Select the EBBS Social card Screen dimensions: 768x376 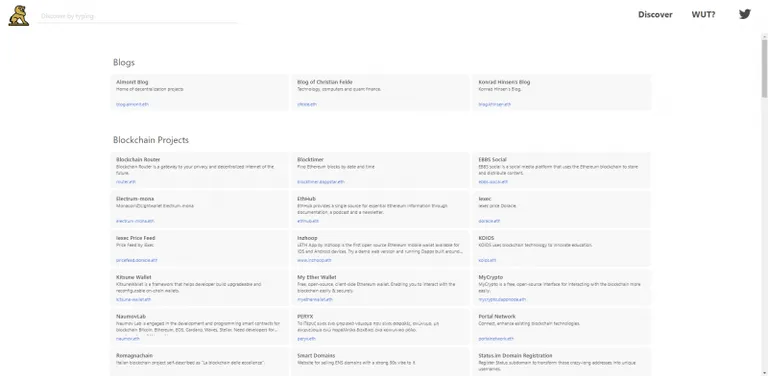pyautogui.click(x=562, y=170)
